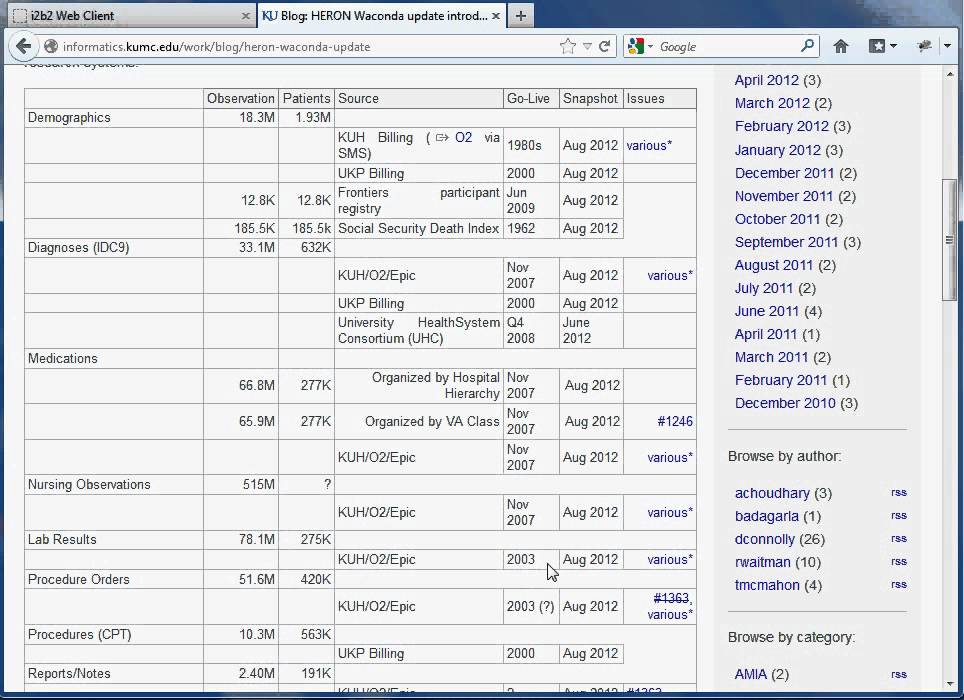Open rss feed for dconnolly
This screenshot has height=700, width=964.
899,539
